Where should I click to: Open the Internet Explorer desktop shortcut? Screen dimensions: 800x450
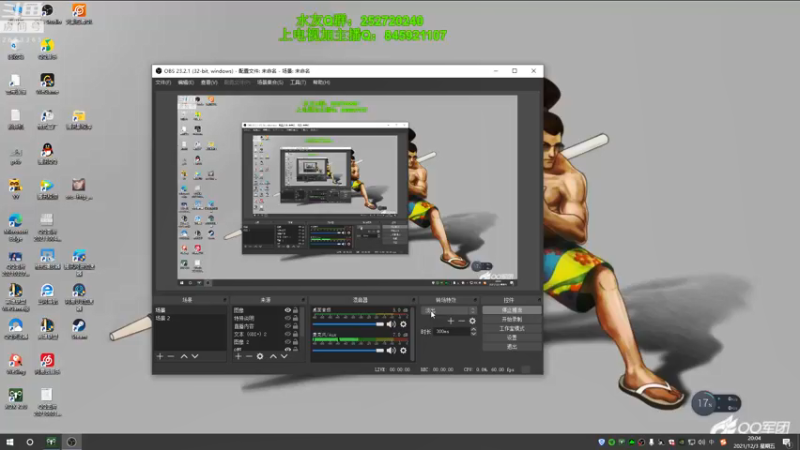[47, 294]
